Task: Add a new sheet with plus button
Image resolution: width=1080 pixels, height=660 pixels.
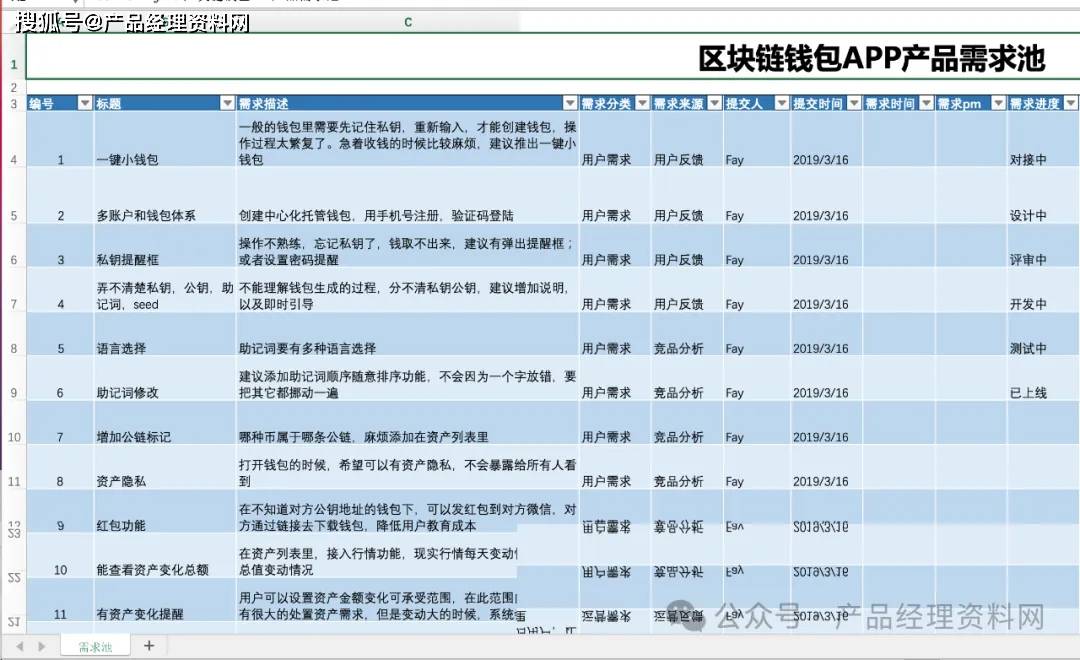Action: click(149, 646)
